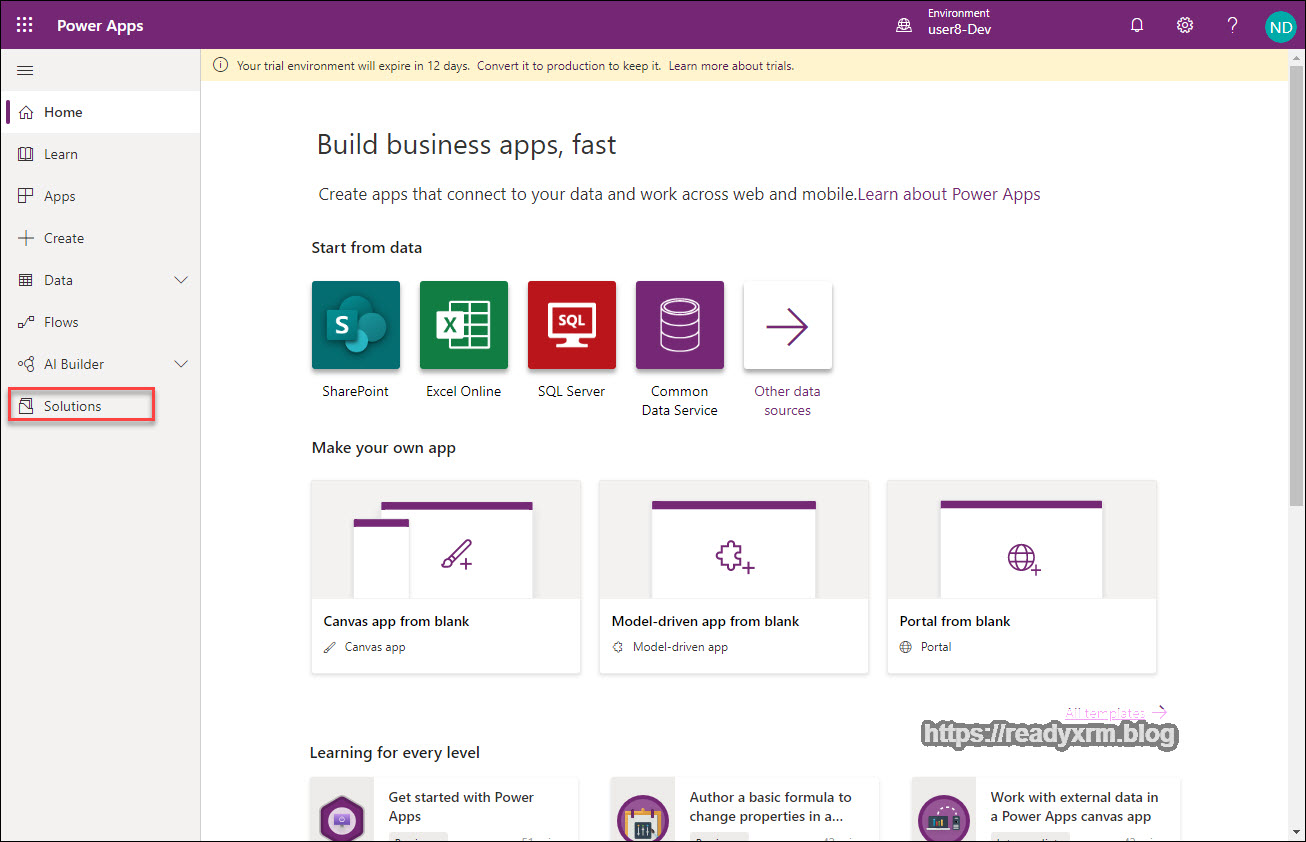The width and height of the screenshot is (1306, 842).
Task: Open the Canvas app from blank card
Action: 446,577
